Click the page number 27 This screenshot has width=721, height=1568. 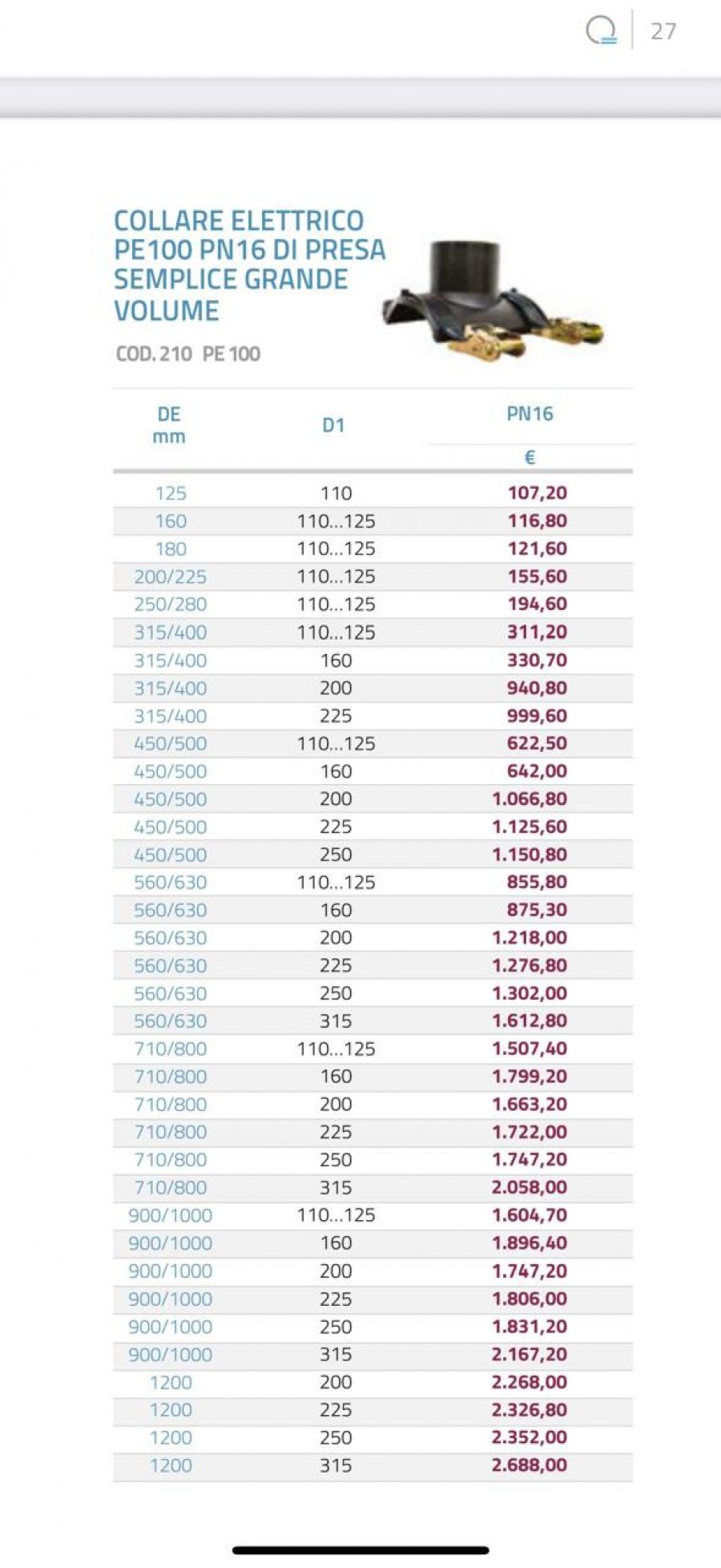point(663,31)
